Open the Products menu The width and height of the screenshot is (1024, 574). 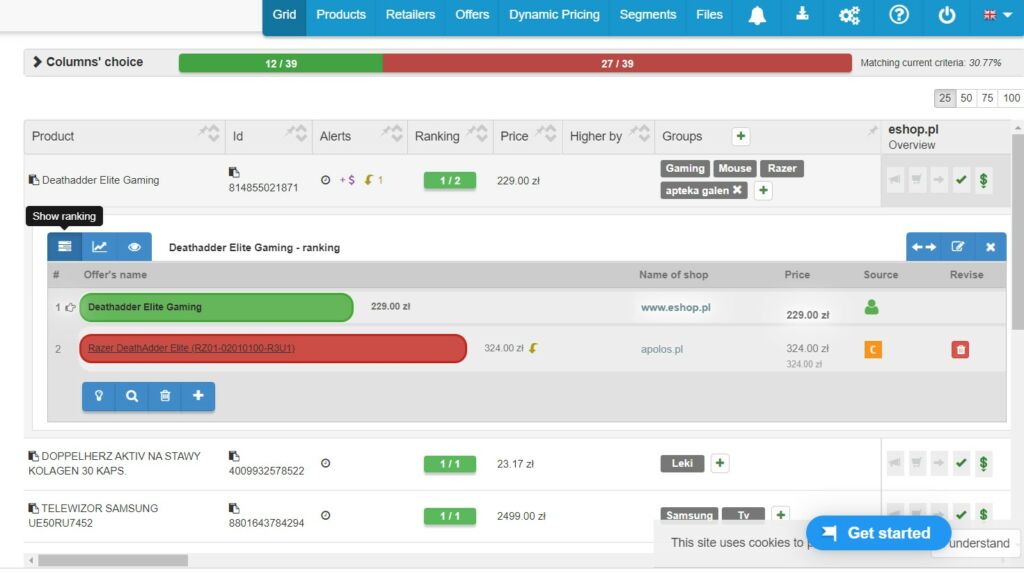pyautogui.click(x=341, y=14)
